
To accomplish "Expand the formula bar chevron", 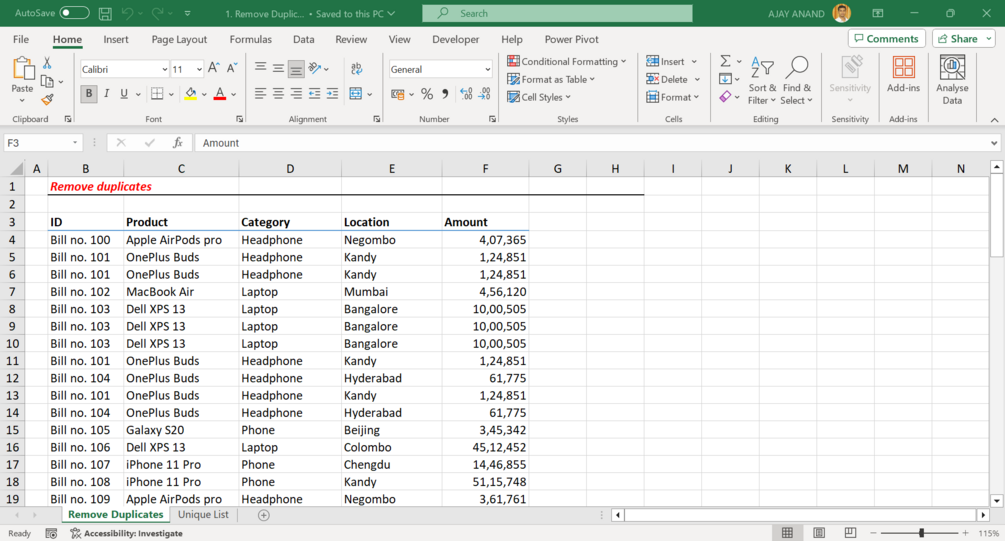I will (993, 143).
